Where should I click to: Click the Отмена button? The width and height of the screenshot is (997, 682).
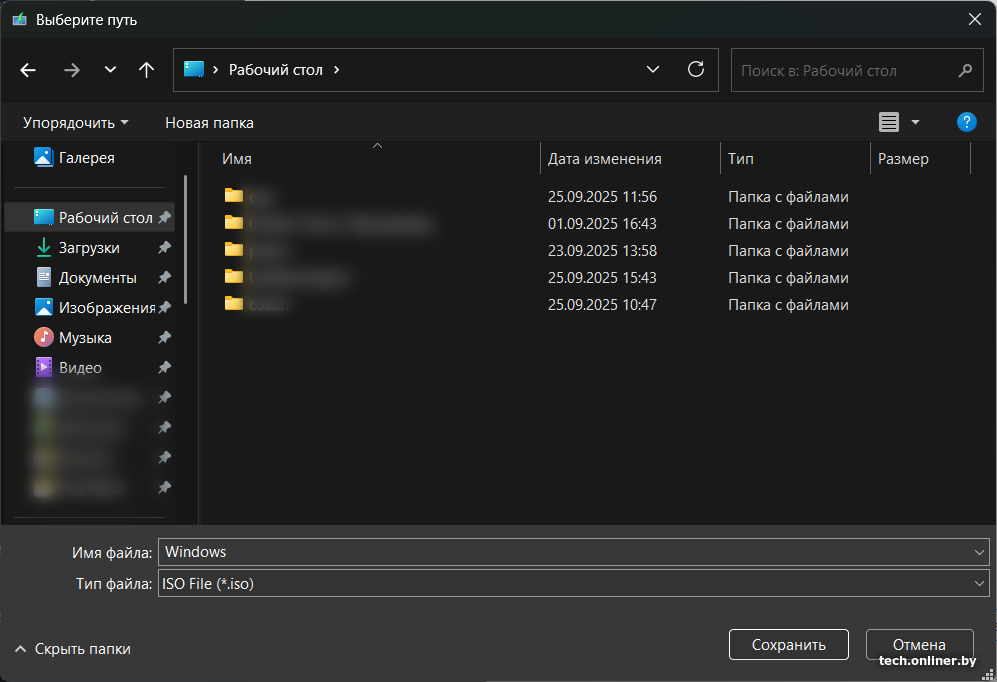tap(919, 644)
